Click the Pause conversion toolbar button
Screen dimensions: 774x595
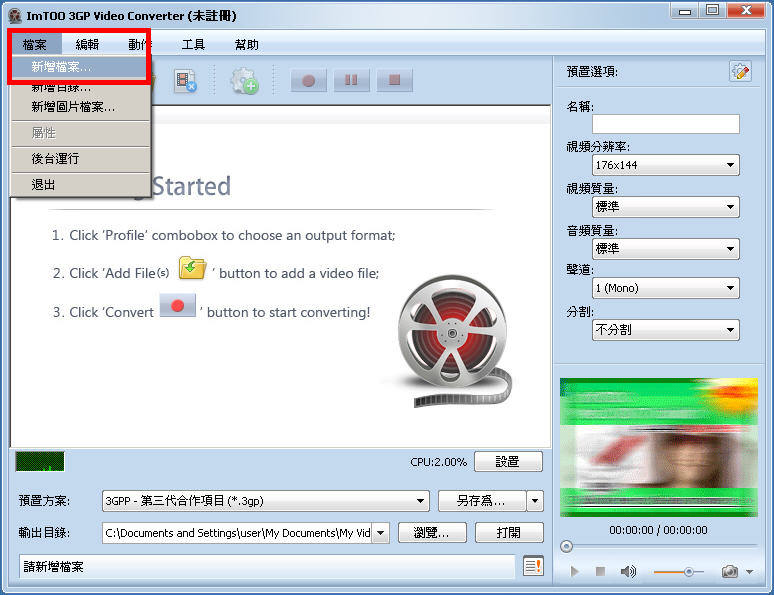pyautogui.click(x=352, y=81)
